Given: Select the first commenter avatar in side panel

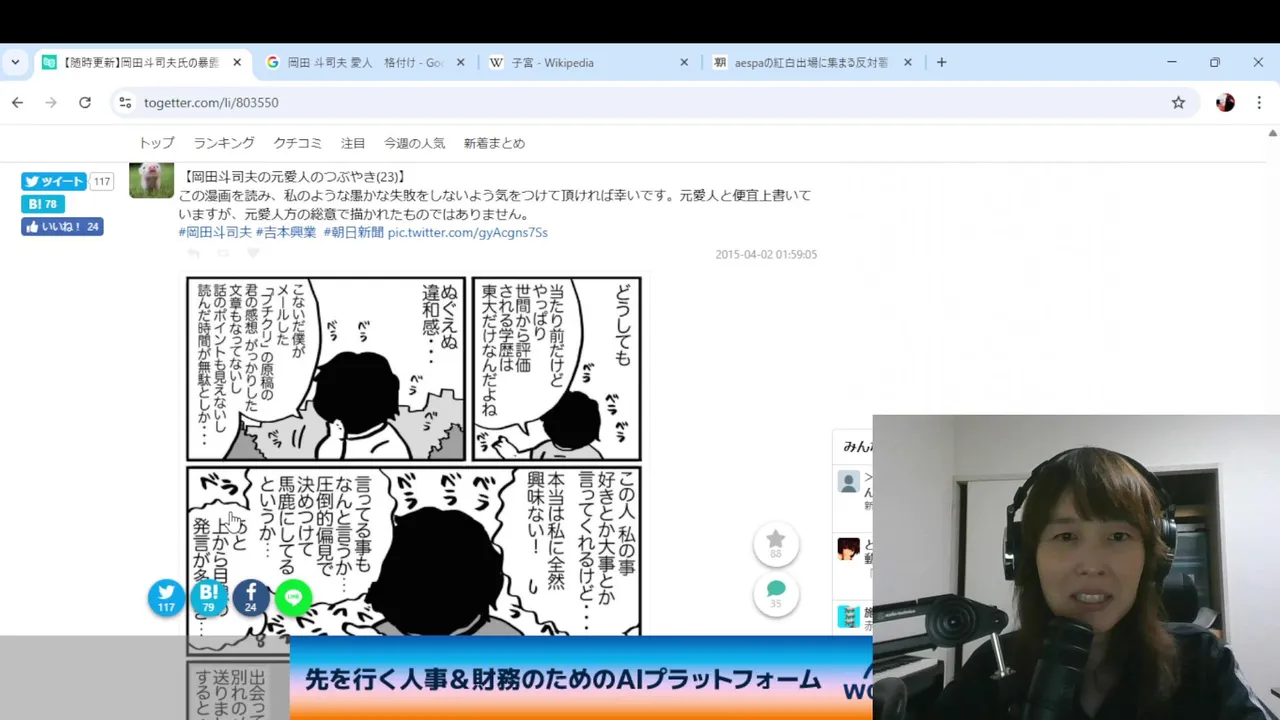Looking at the screenshot, I should pyautogui.click(x=848, y=482).
